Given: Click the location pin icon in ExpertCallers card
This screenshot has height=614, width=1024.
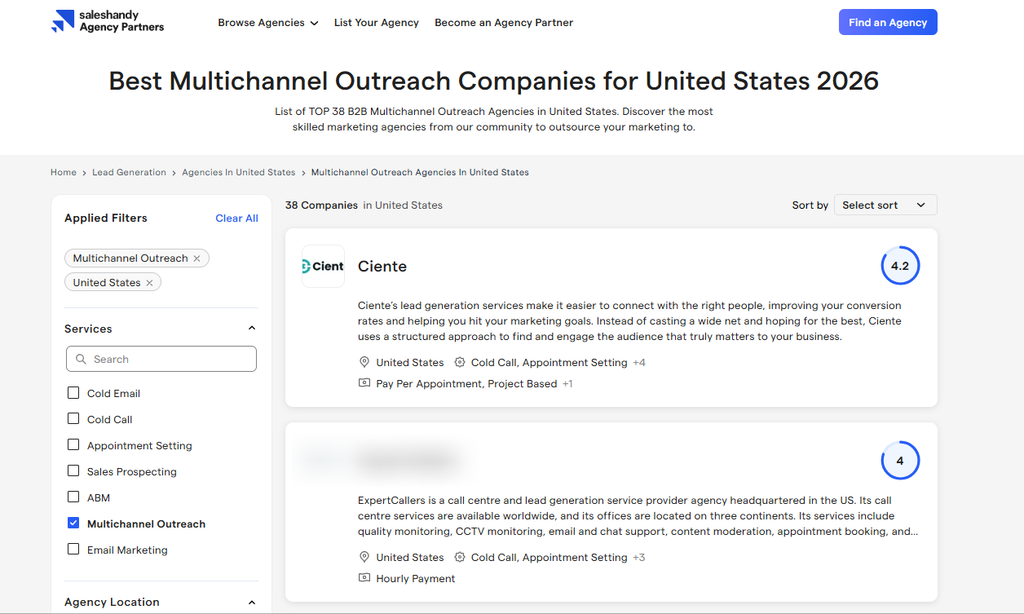Looking at the screenshot, I should (364, 557).
